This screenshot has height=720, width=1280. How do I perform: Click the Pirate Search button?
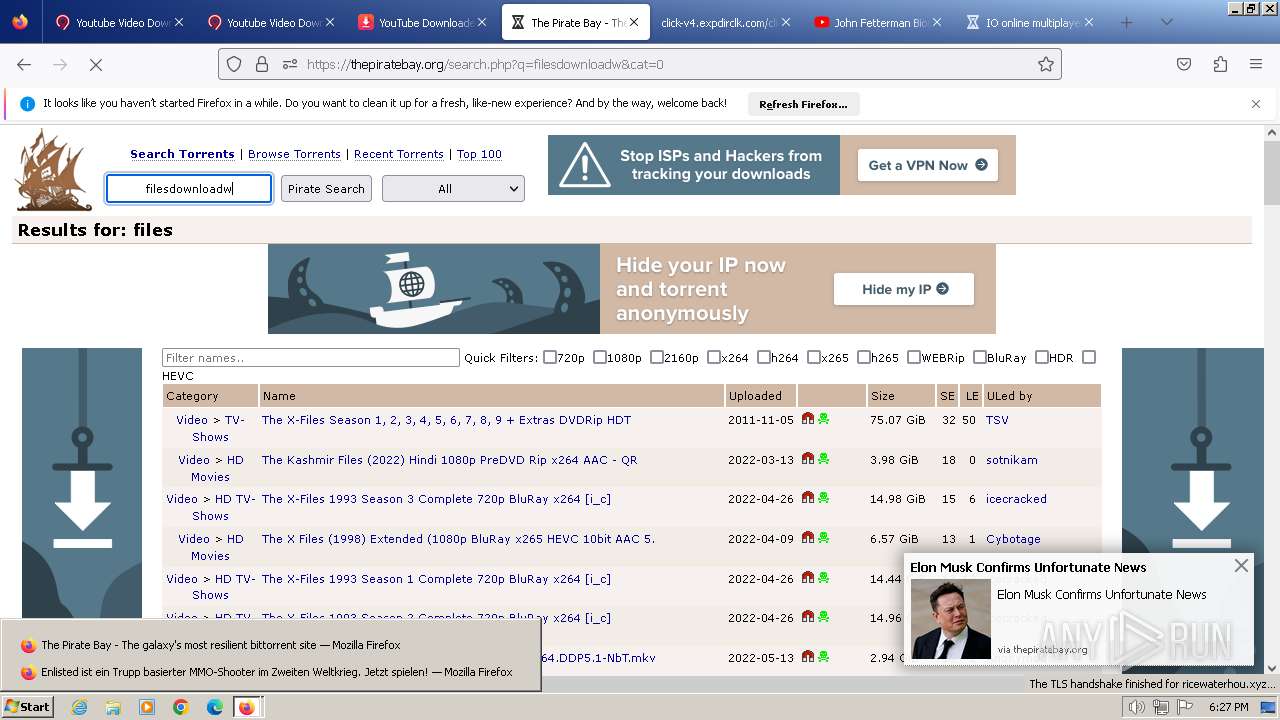[326, 189]
